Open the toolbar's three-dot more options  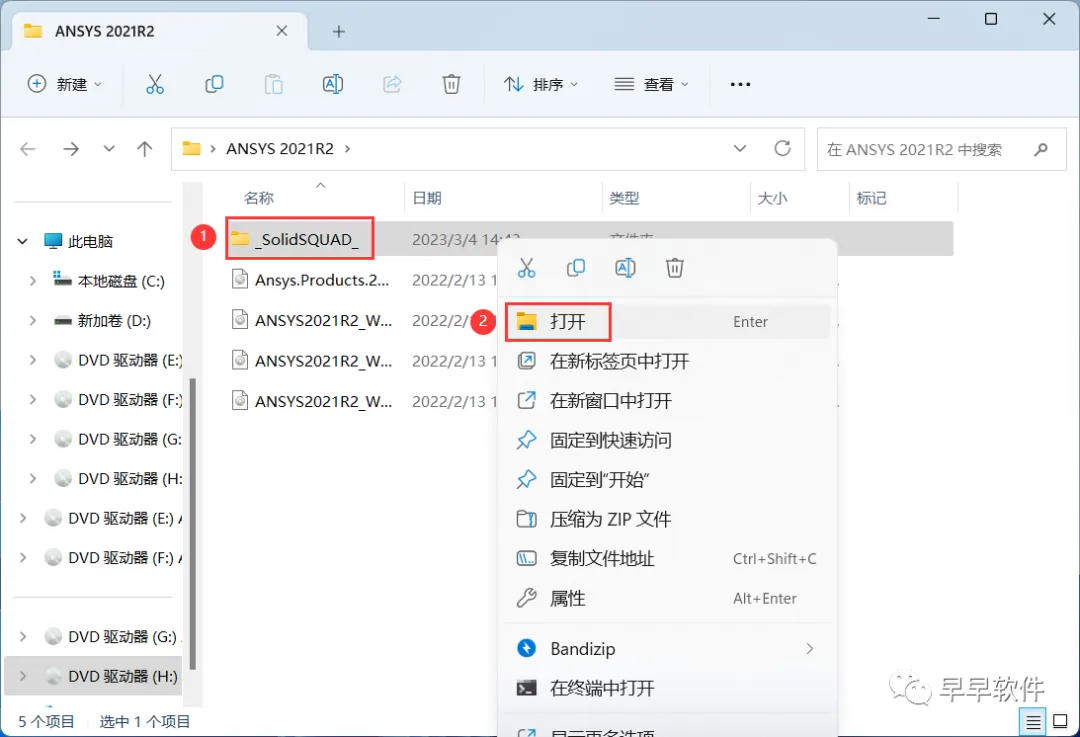click(740, 84)
